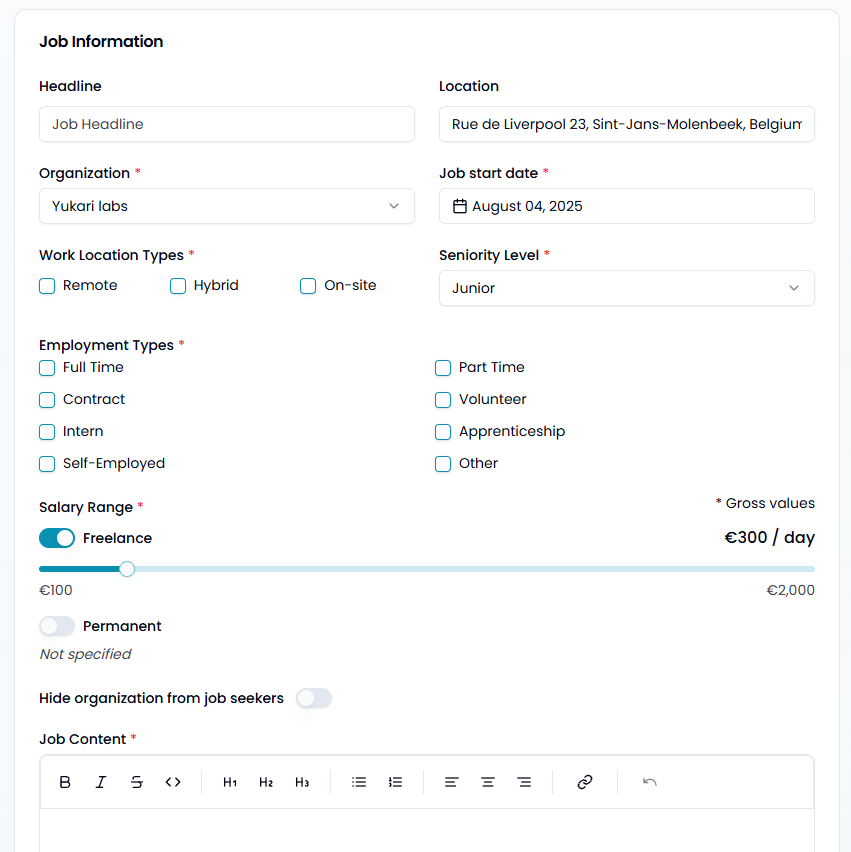Insert a hyperlink using the link icon
This screenshot has height=852, width=851.
[585, 782]
